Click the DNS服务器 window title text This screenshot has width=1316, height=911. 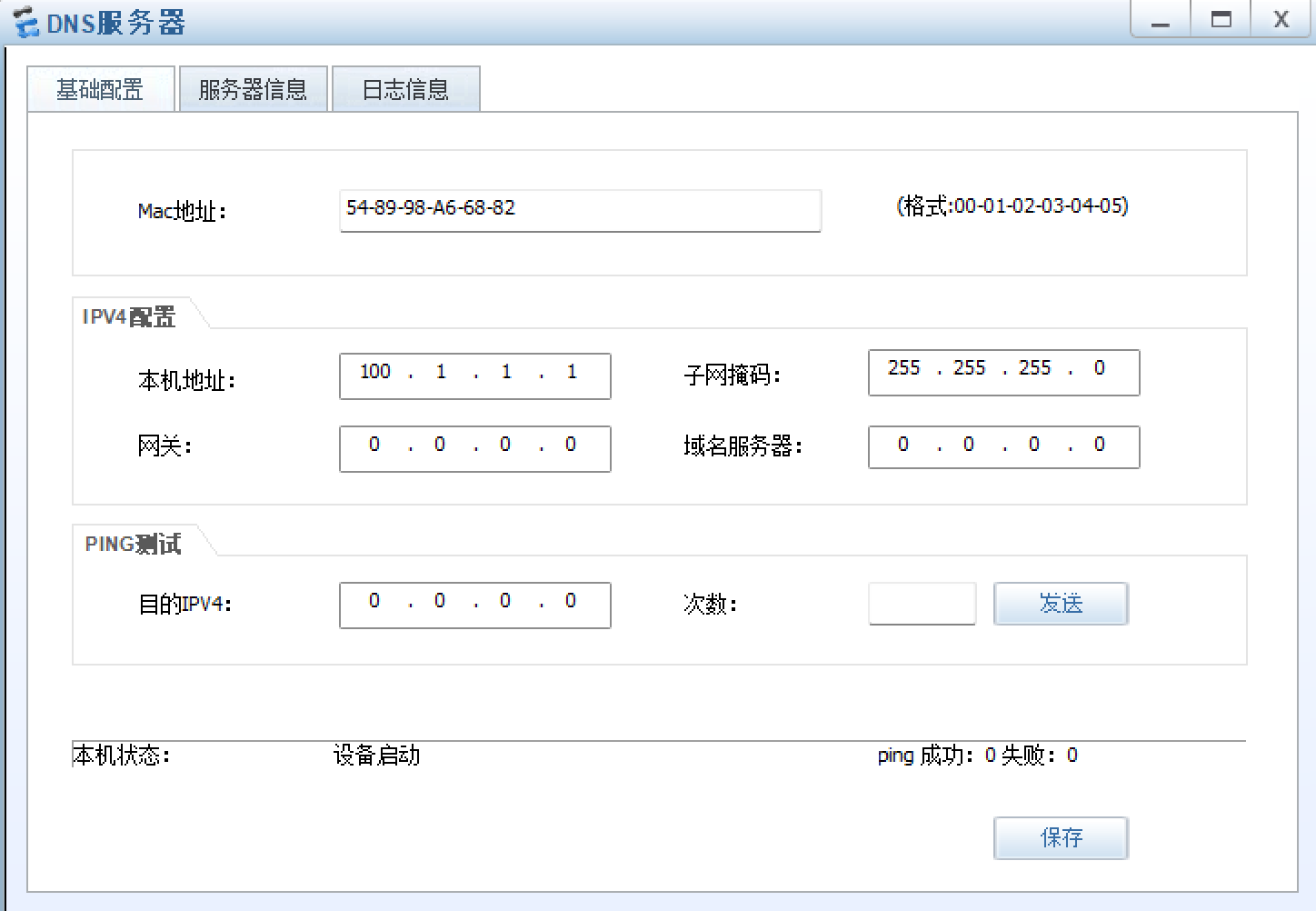click(116, 23)
